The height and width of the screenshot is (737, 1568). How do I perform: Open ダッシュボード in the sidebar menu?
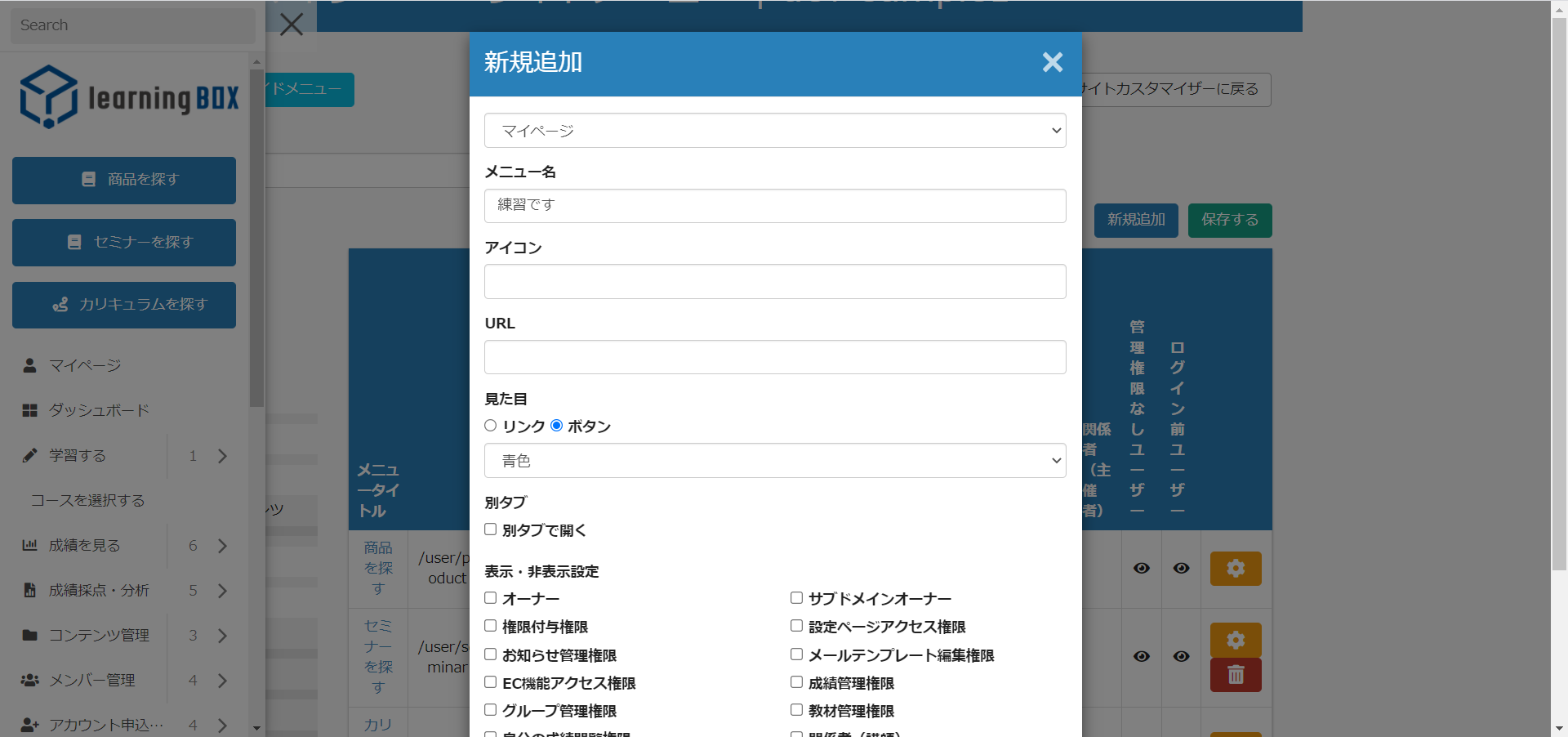[98, 410]
